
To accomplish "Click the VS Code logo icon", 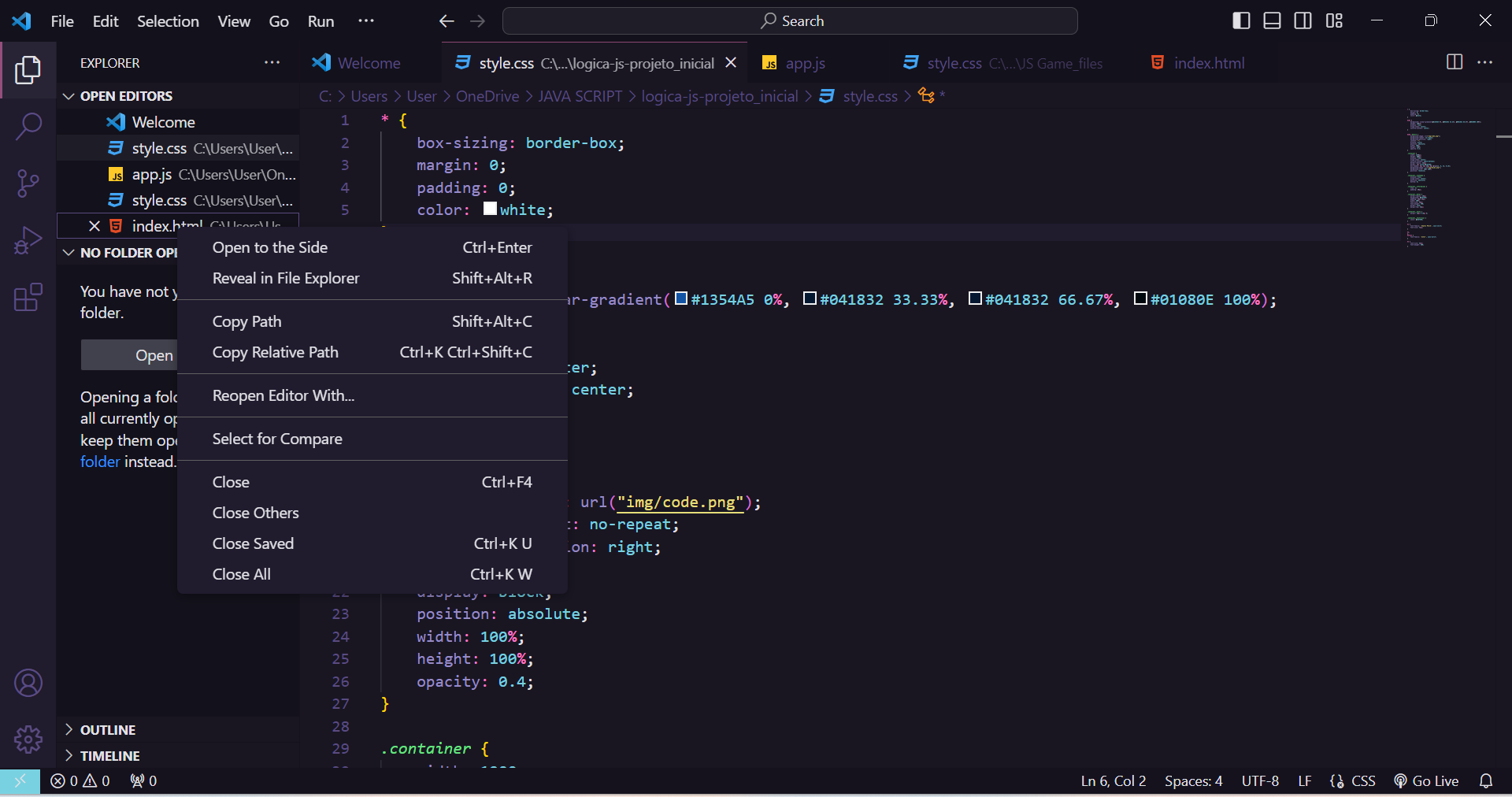I will coord(21,20).
